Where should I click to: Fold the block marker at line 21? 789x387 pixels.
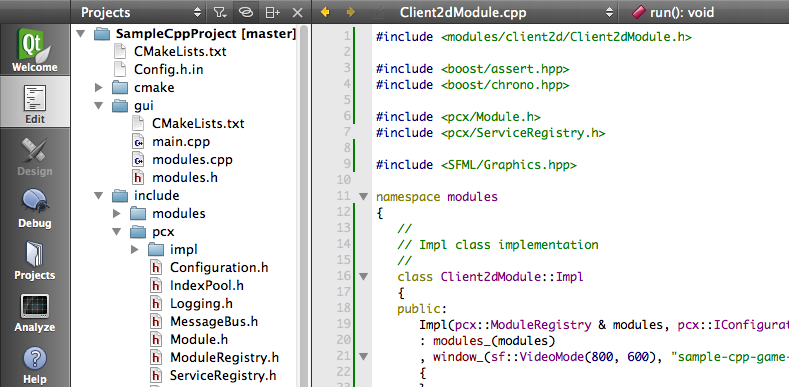(362, 357)
